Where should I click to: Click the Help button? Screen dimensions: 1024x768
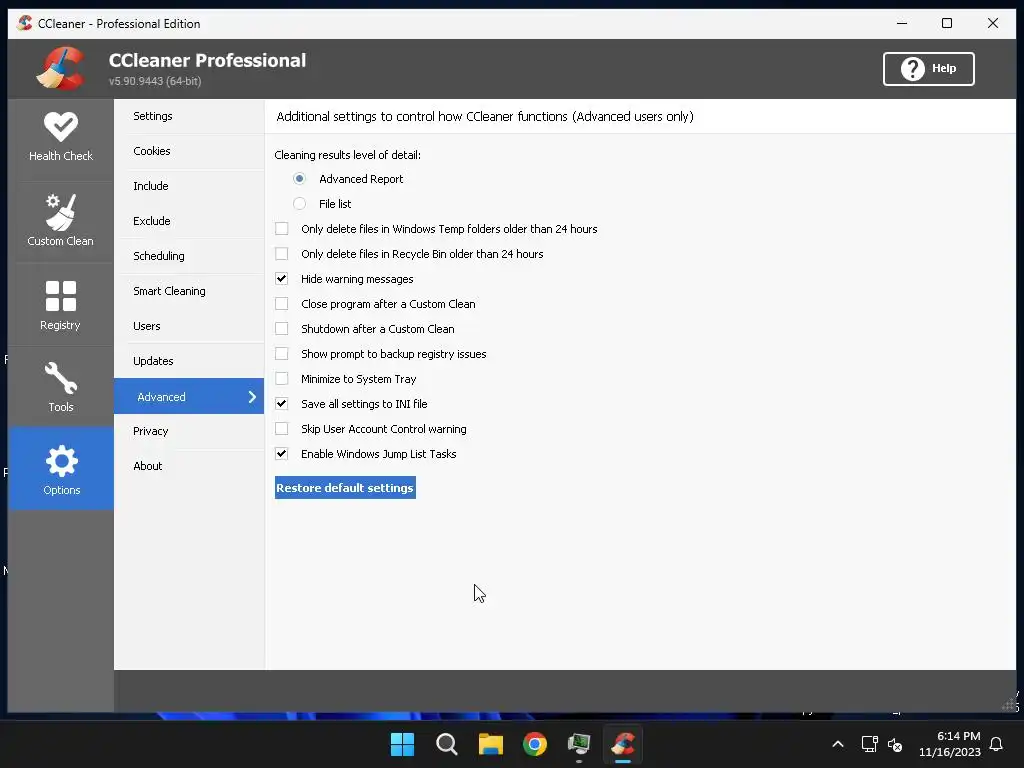[928, 69]
